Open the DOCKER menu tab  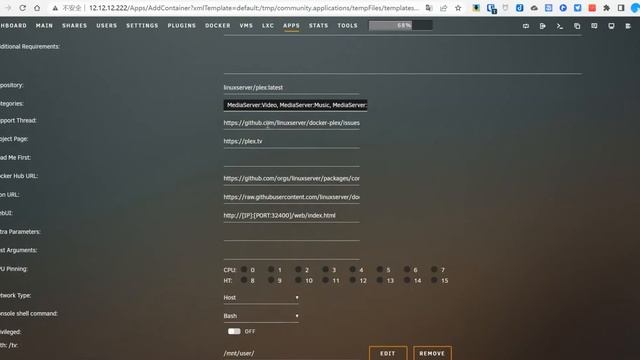(x=218, y=25)
